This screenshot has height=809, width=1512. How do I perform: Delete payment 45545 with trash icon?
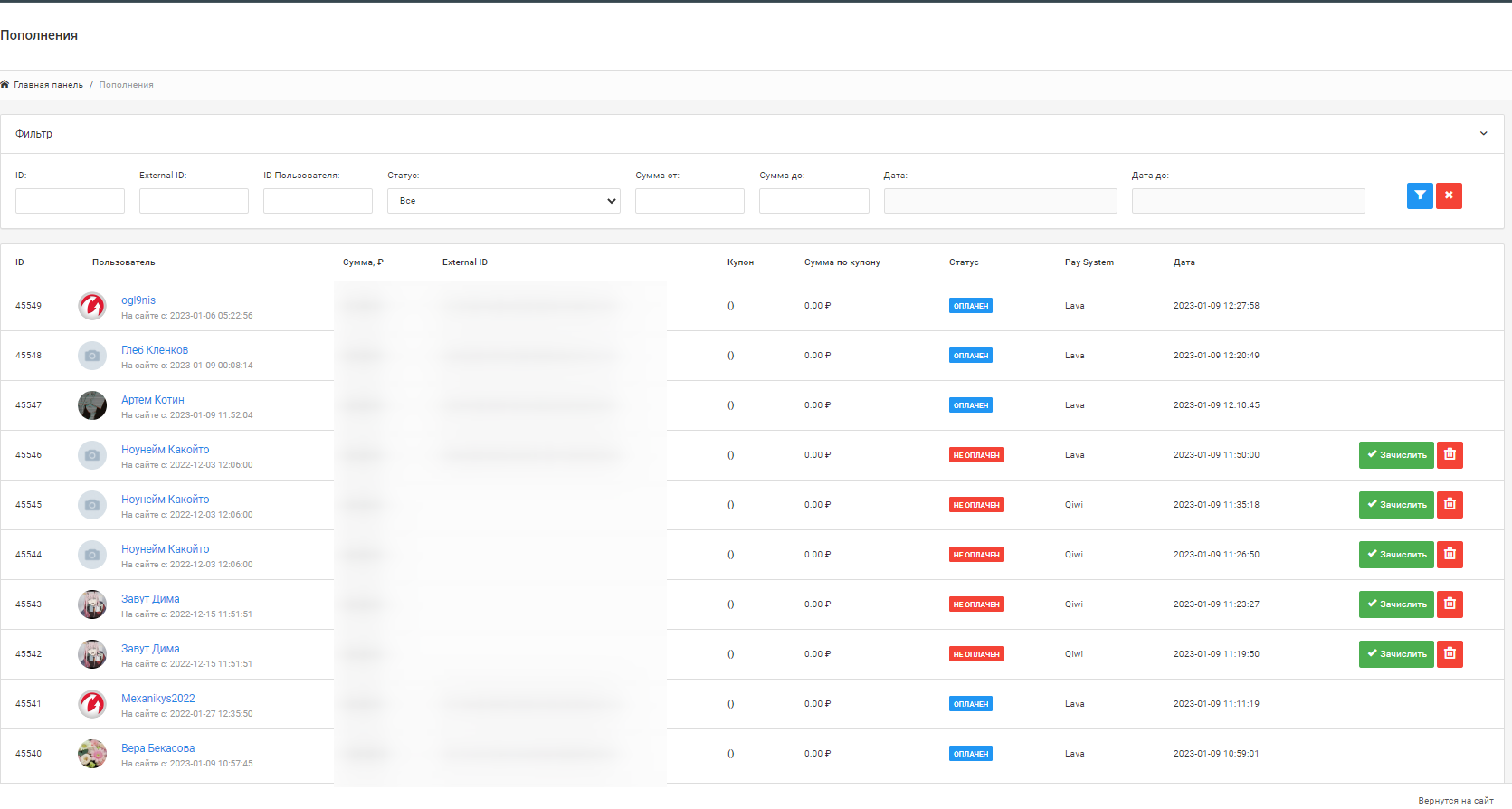[x=1450, y=505]
